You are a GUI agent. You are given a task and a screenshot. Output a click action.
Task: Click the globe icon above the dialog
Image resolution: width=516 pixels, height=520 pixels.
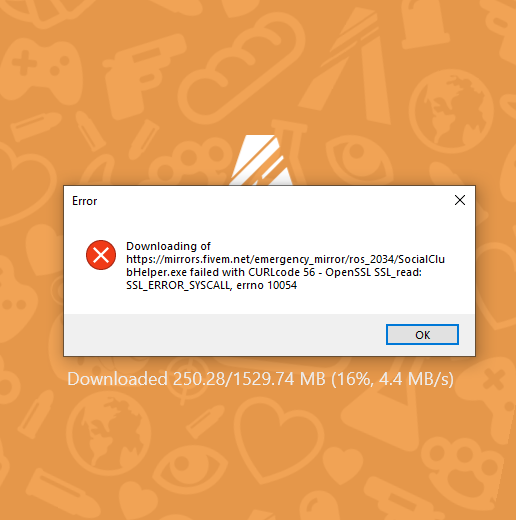click(451, 111)
